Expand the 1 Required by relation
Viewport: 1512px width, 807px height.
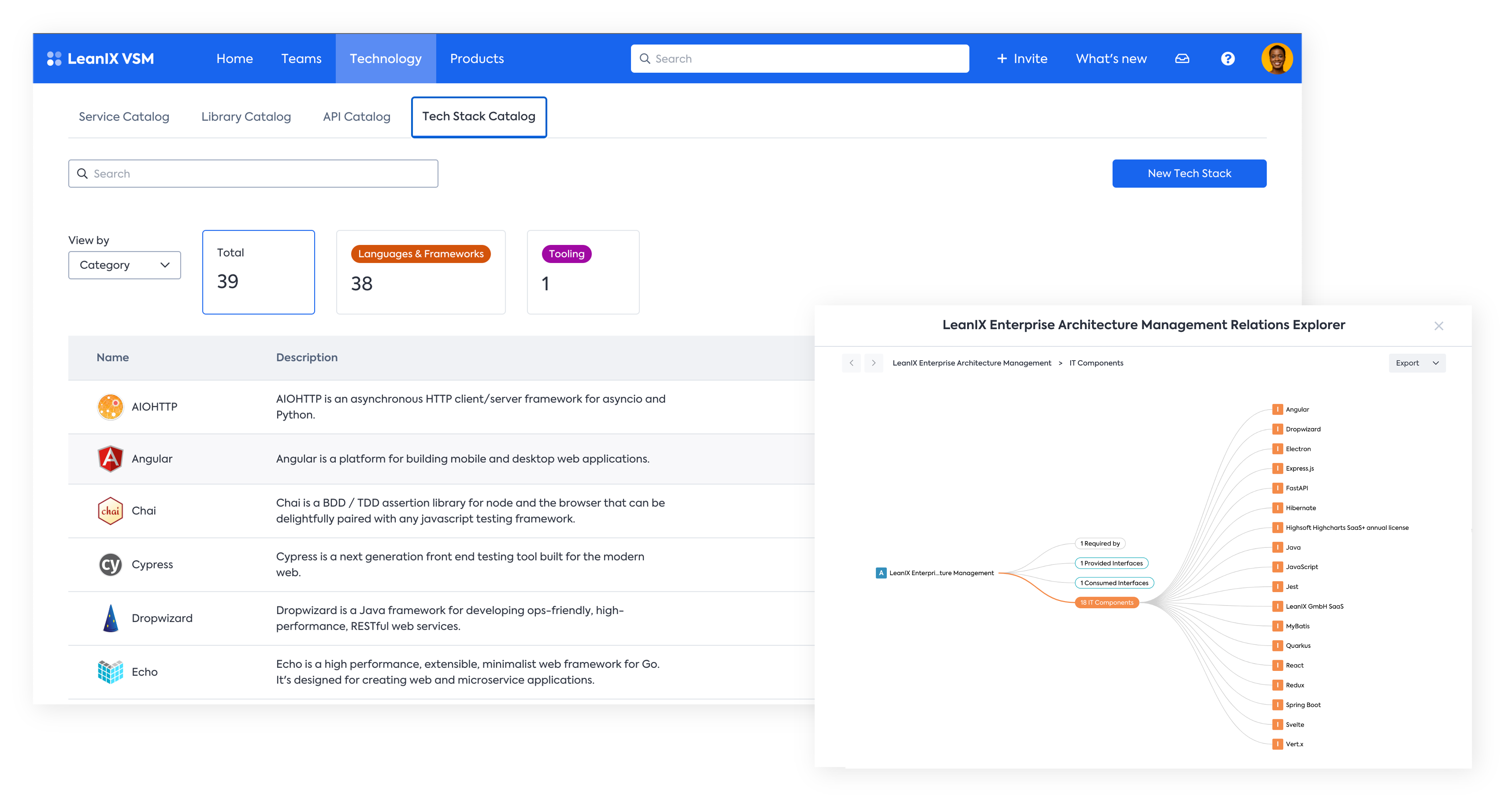[1099, 544]
